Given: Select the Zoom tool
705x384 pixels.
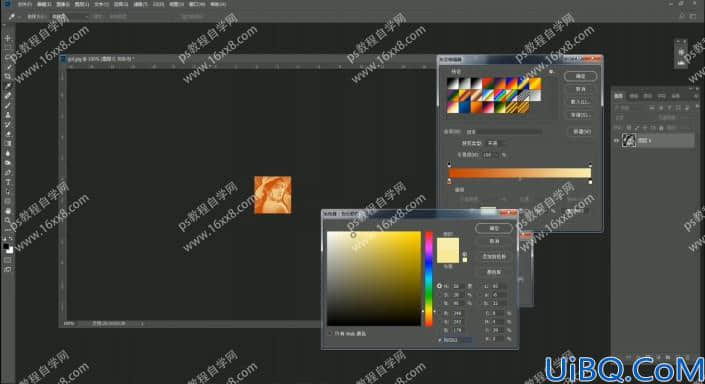Looking at the screenshot, I should [8, 220].
